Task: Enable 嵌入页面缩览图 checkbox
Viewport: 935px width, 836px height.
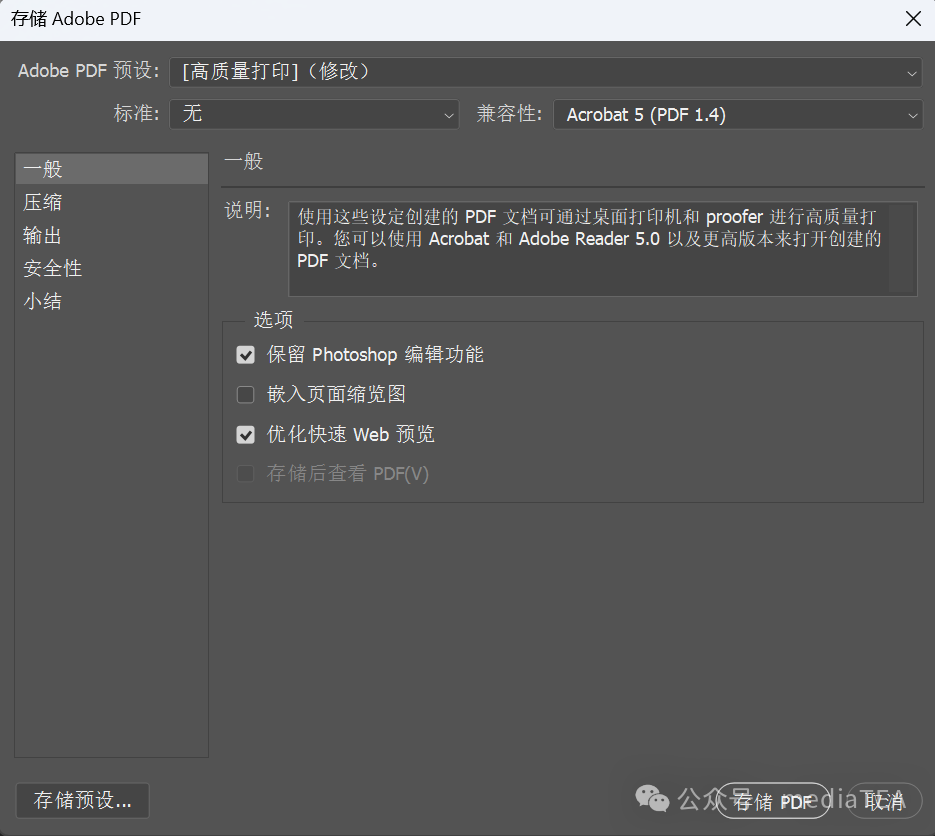Action: [x=246, y=395]
